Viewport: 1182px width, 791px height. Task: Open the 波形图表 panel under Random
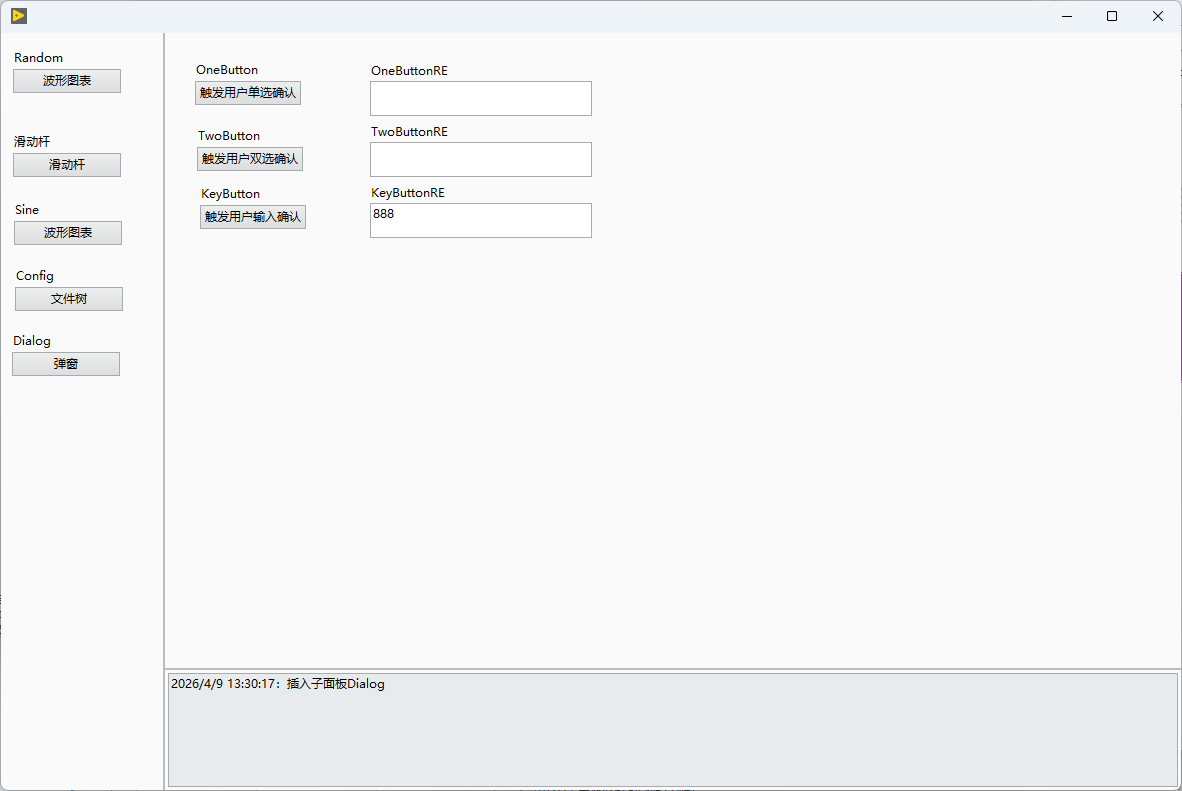[67, 81]
